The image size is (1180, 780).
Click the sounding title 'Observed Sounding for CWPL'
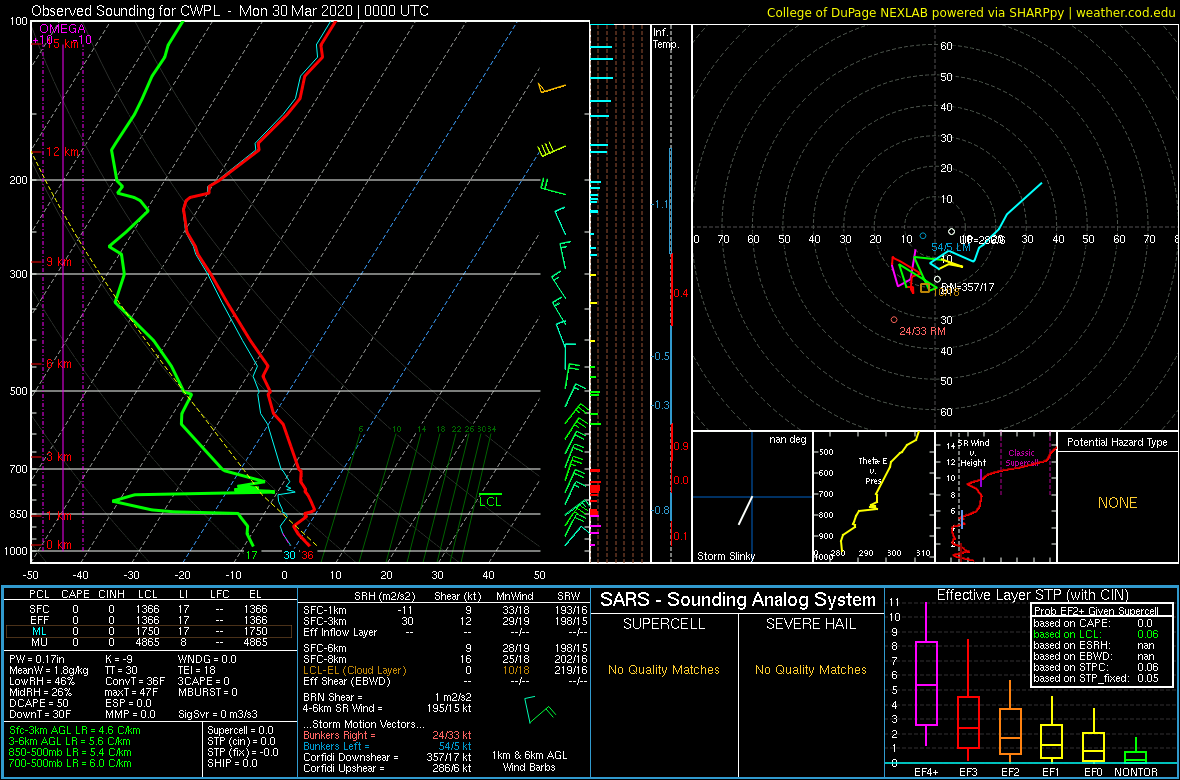point(127,11)
